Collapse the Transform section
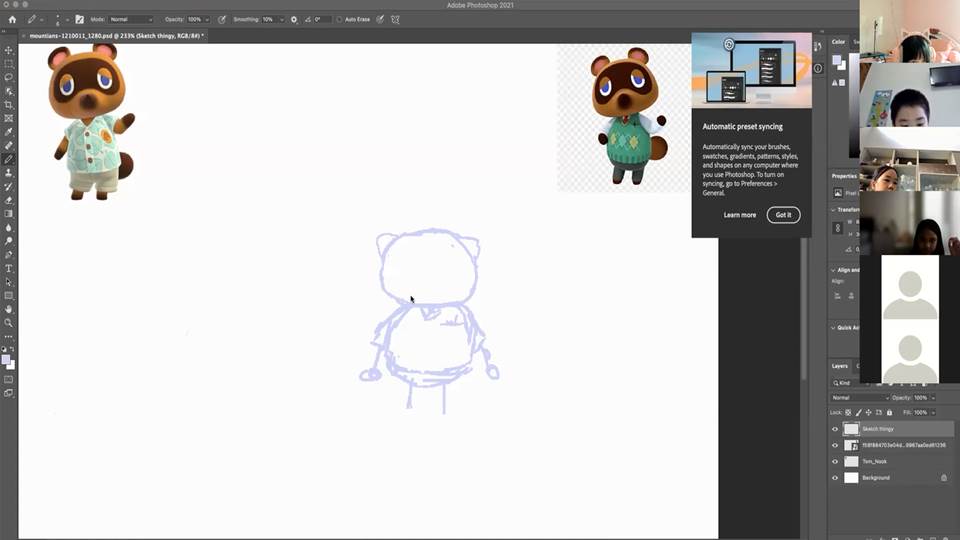960x540 pixels. 833,209
